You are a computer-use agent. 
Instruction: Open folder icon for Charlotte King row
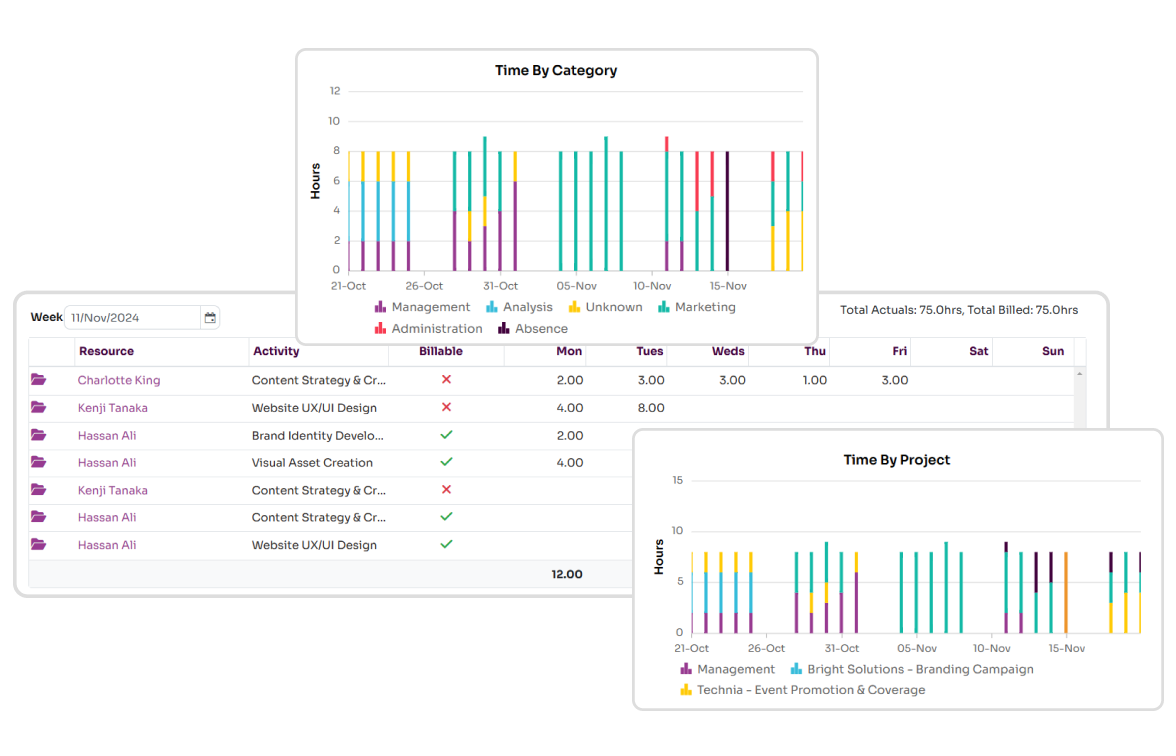coord(38,380)
